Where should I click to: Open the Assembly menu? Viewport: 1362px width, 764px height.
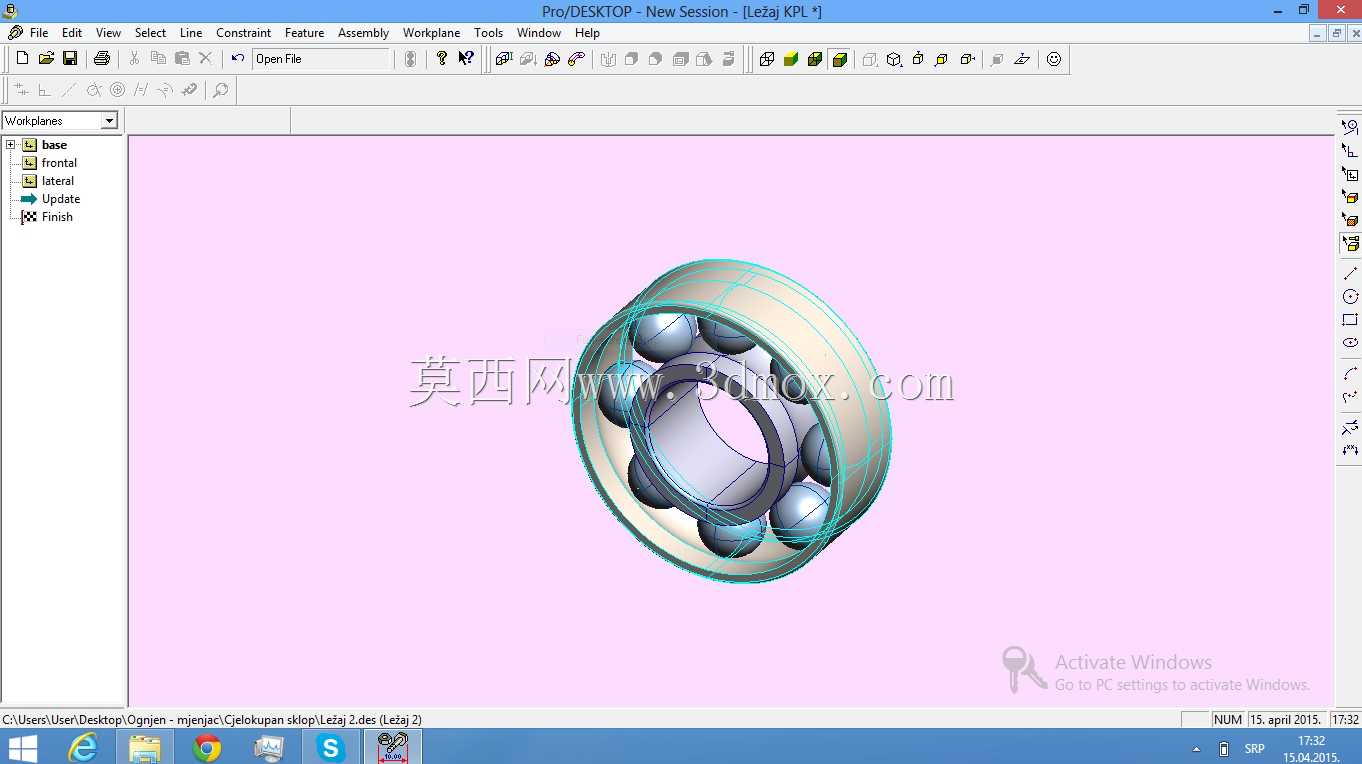364,33
